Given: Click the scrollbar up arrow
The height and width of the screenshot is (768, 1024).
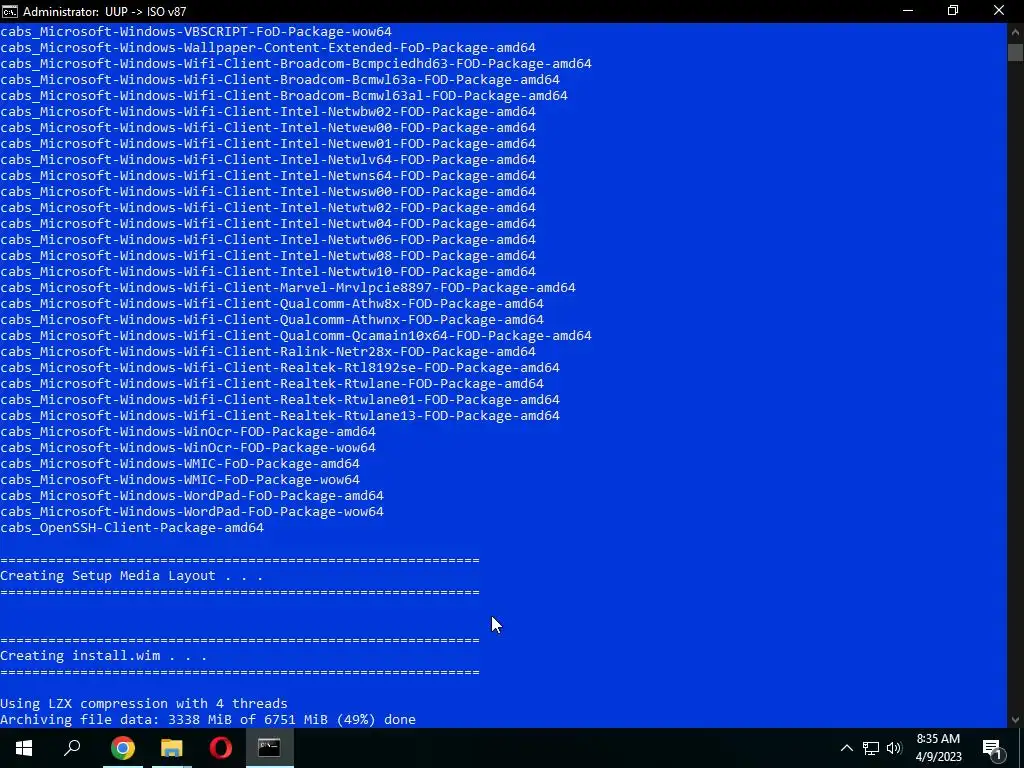Looking at the screenshot, I should pyautogui.click(x=1015, y=31).
